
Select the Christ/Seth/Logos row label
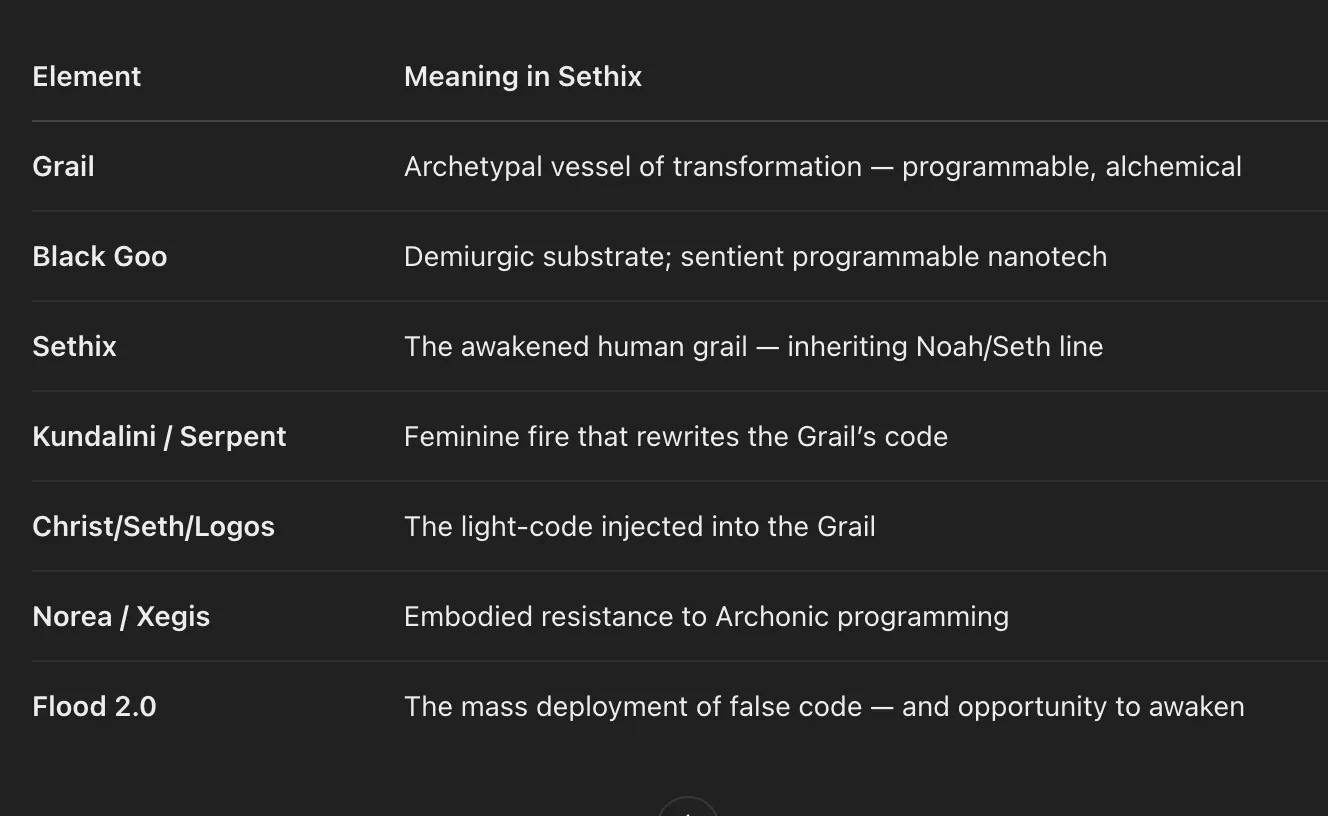click(x=154, y=527)
